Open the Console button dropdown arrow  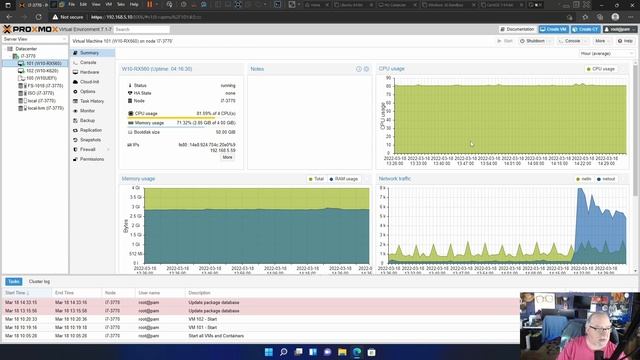click(x=586, y=41)
